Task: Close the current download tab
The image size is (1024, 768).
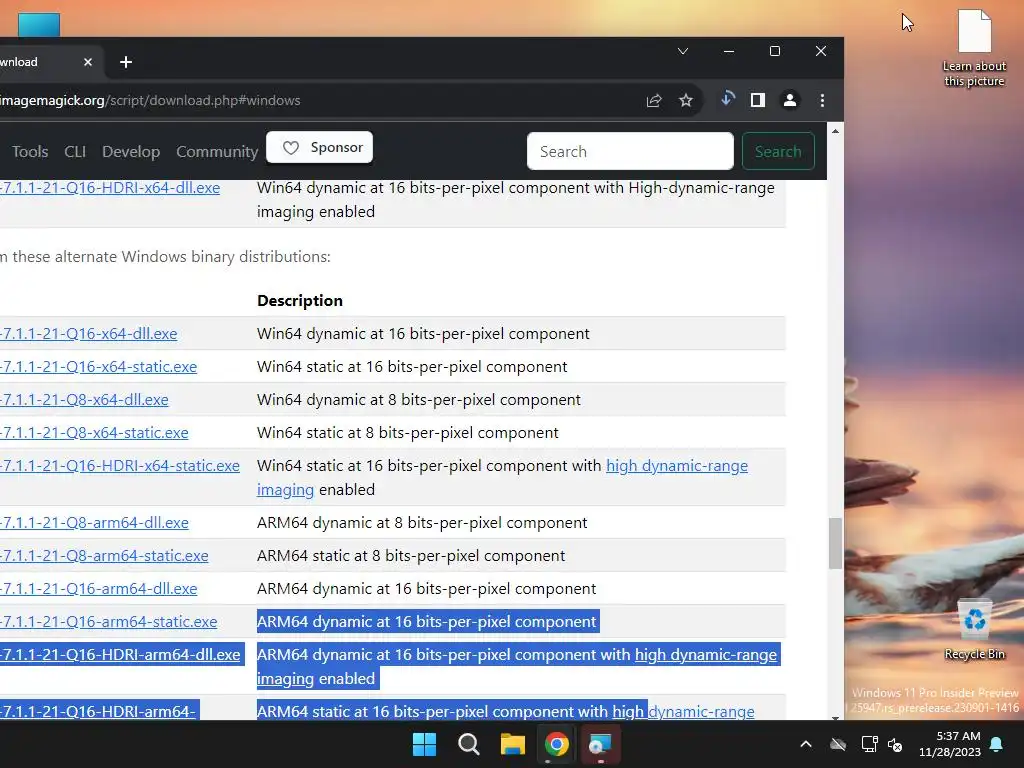Action: point(88,62)
